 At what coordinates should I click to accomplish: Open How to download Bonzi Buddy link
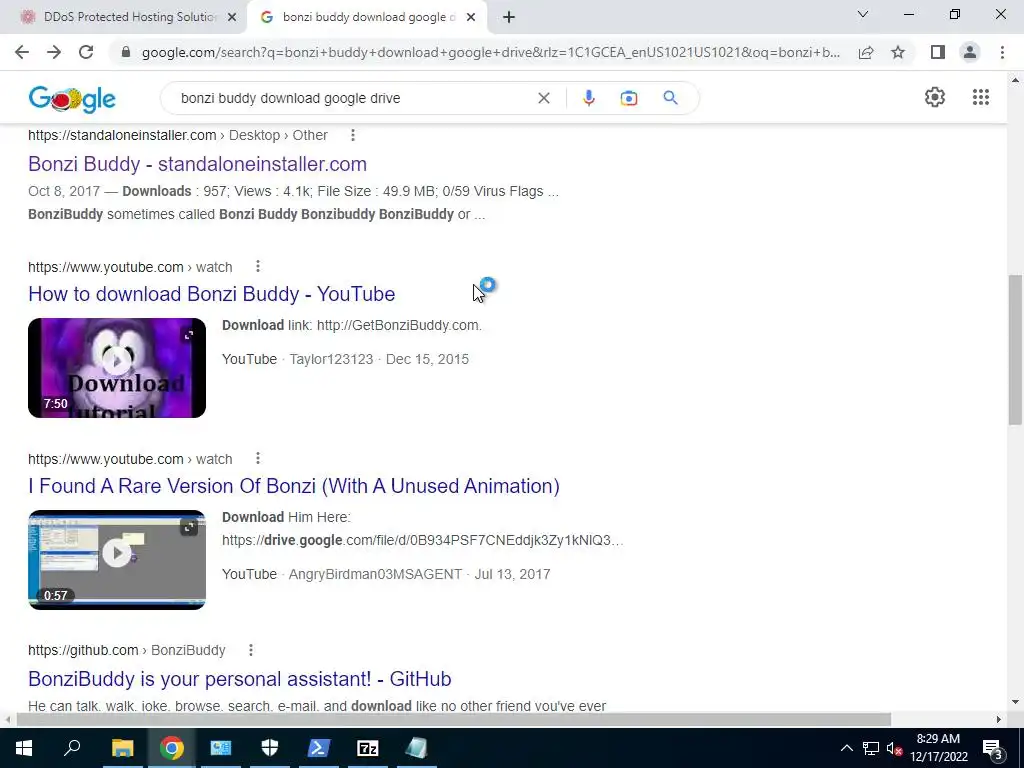pos(212,294)
